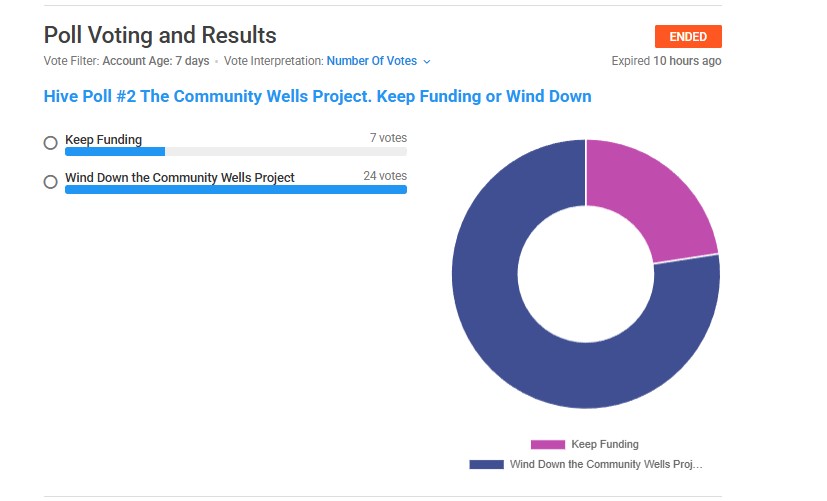Click the Wind Down option label text
The height and width of the screenshot is (501, 827).
tap(180, 177)
